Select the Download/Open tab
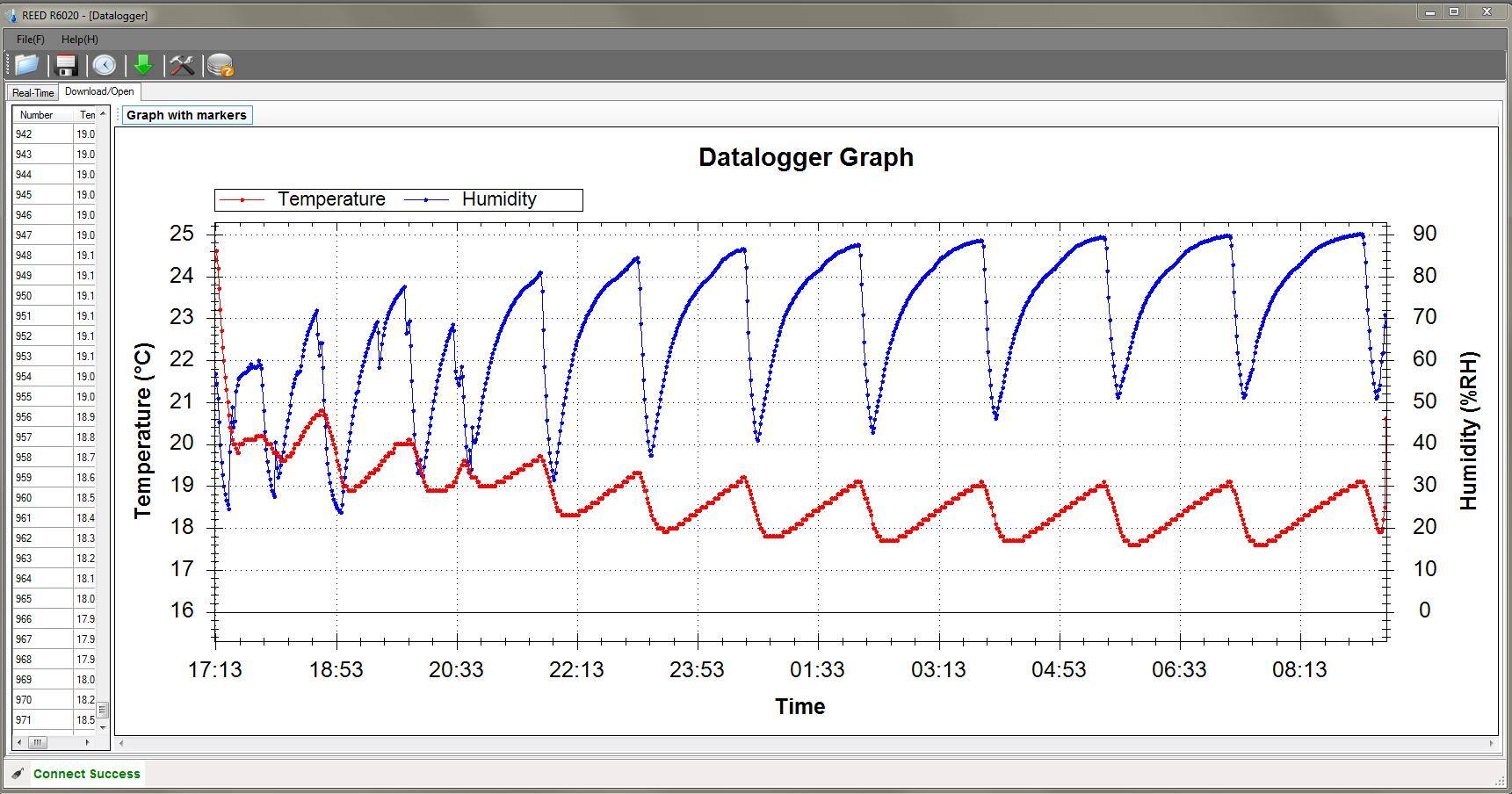The width and height of the screenshot is (1512, 794). tap(99, 91)
